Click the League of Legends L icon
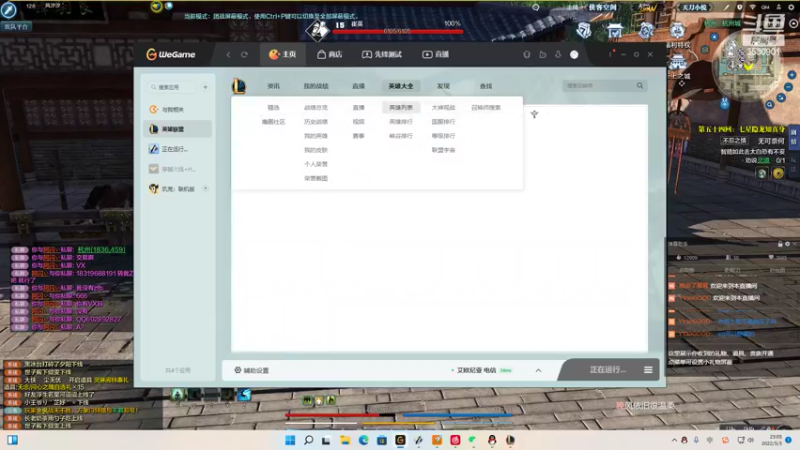The width and height of the screenshot is (800, 450). pos(239,86)
